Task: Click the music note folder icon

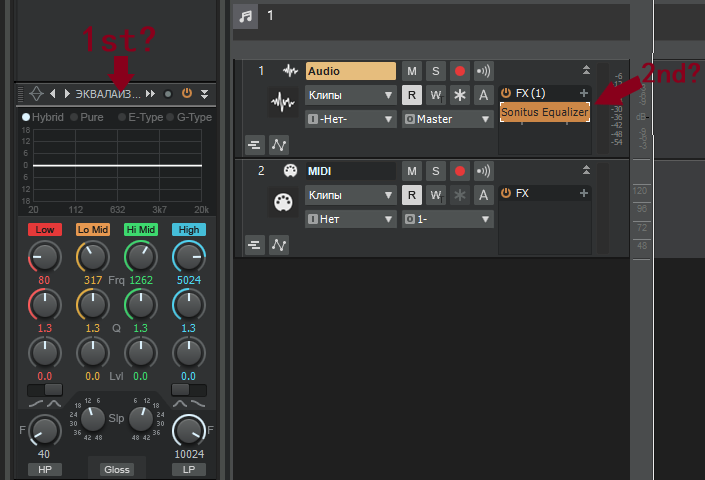Action: click(x=245, y=17)
